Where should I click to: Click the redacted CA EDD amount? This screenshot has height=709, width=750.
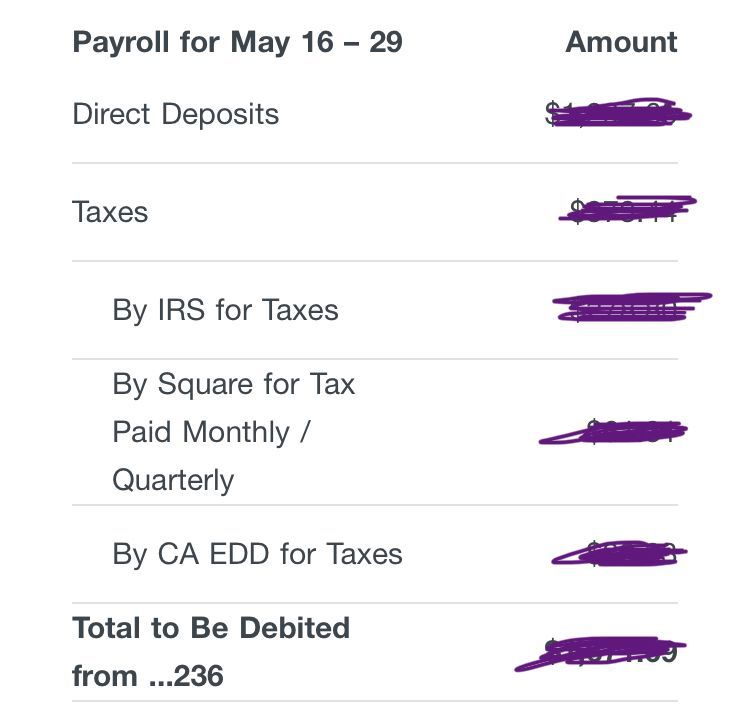tap(620, 554)
